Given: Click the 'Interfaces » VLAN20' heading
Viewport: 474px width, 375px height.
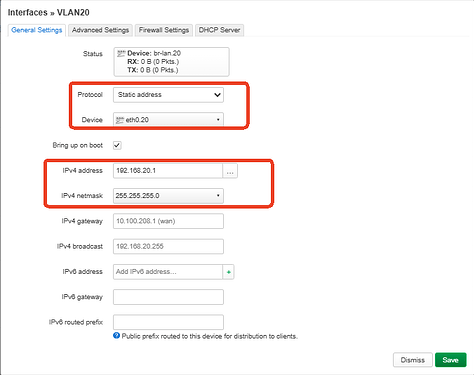Looking at the screenshot, I should point(49,12).
